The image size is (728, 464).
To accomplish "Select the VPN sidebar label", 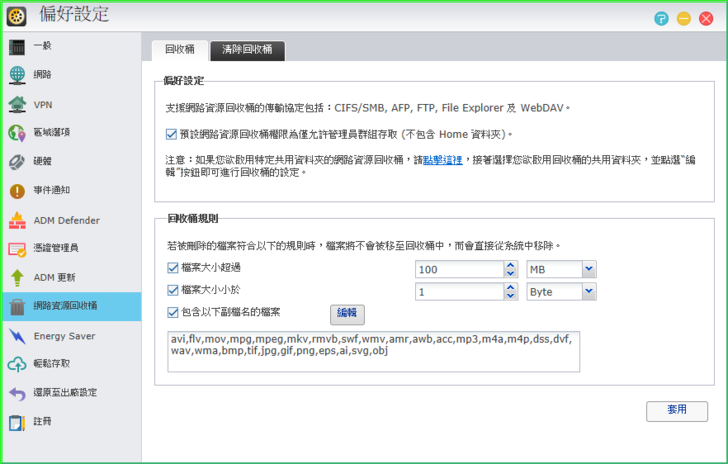I will [43, 105].
